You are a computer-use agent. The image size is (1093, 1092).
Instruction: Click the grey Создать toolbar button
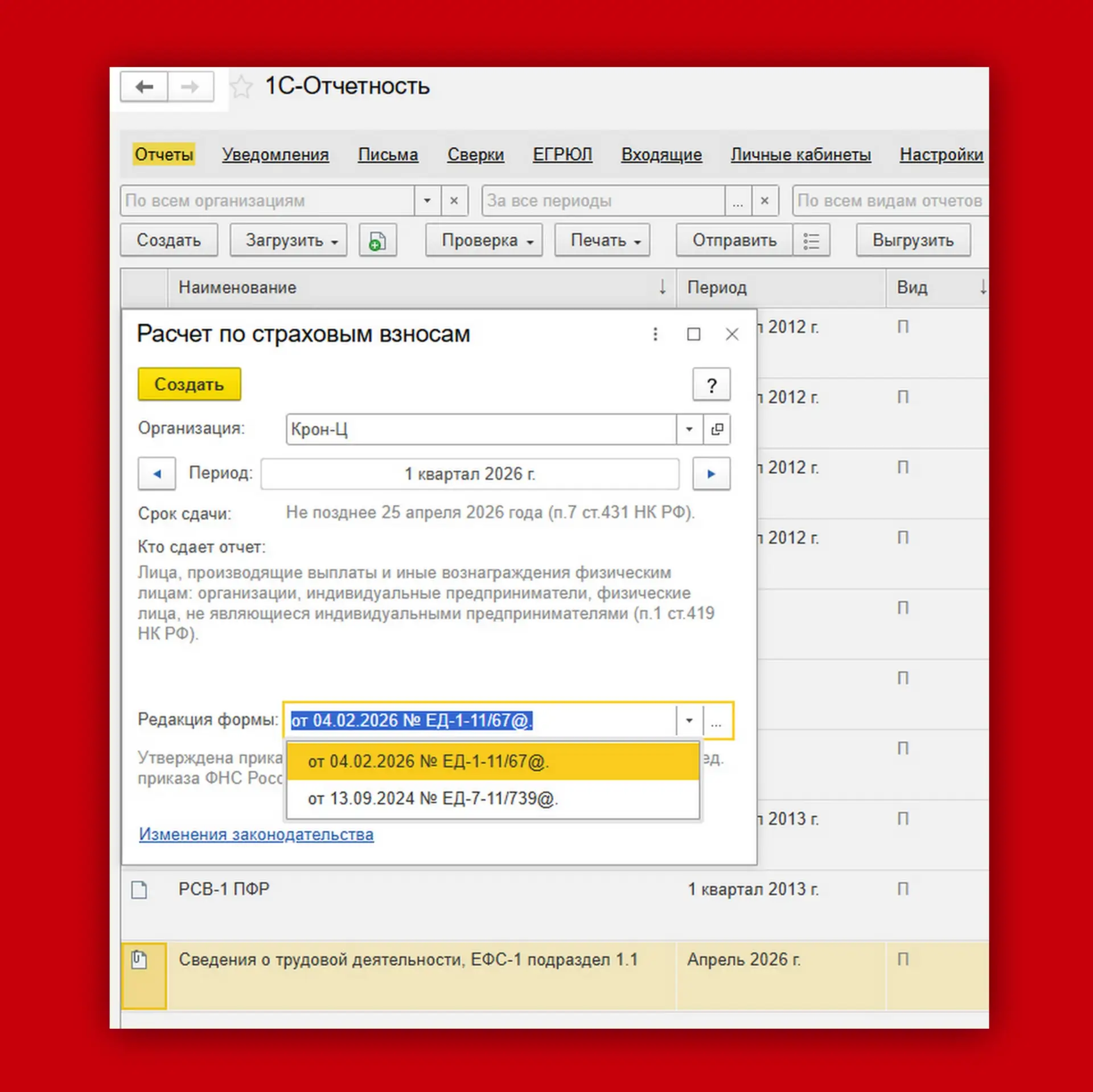pos(169,241)
